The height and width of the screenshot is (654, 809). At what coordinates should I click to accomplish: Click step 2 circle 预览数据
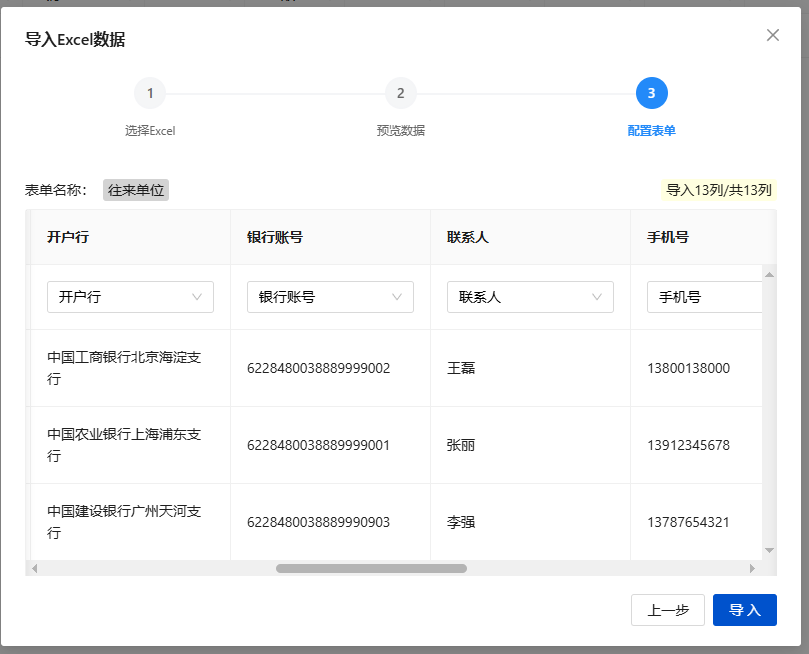[x=400, y=94]
